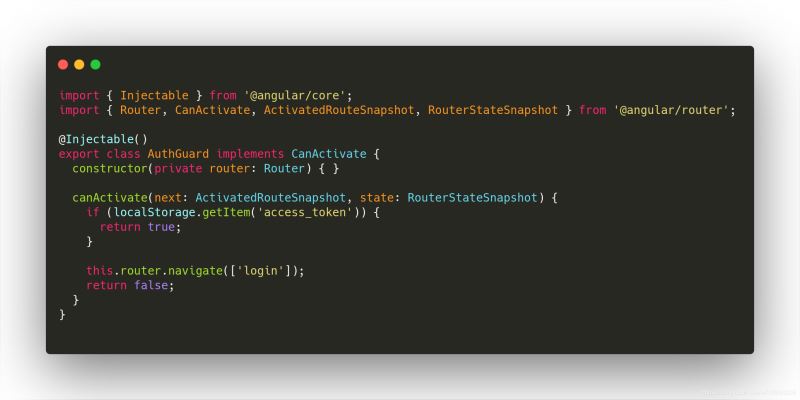Click the yellow minimize dot

coord(79,65)
